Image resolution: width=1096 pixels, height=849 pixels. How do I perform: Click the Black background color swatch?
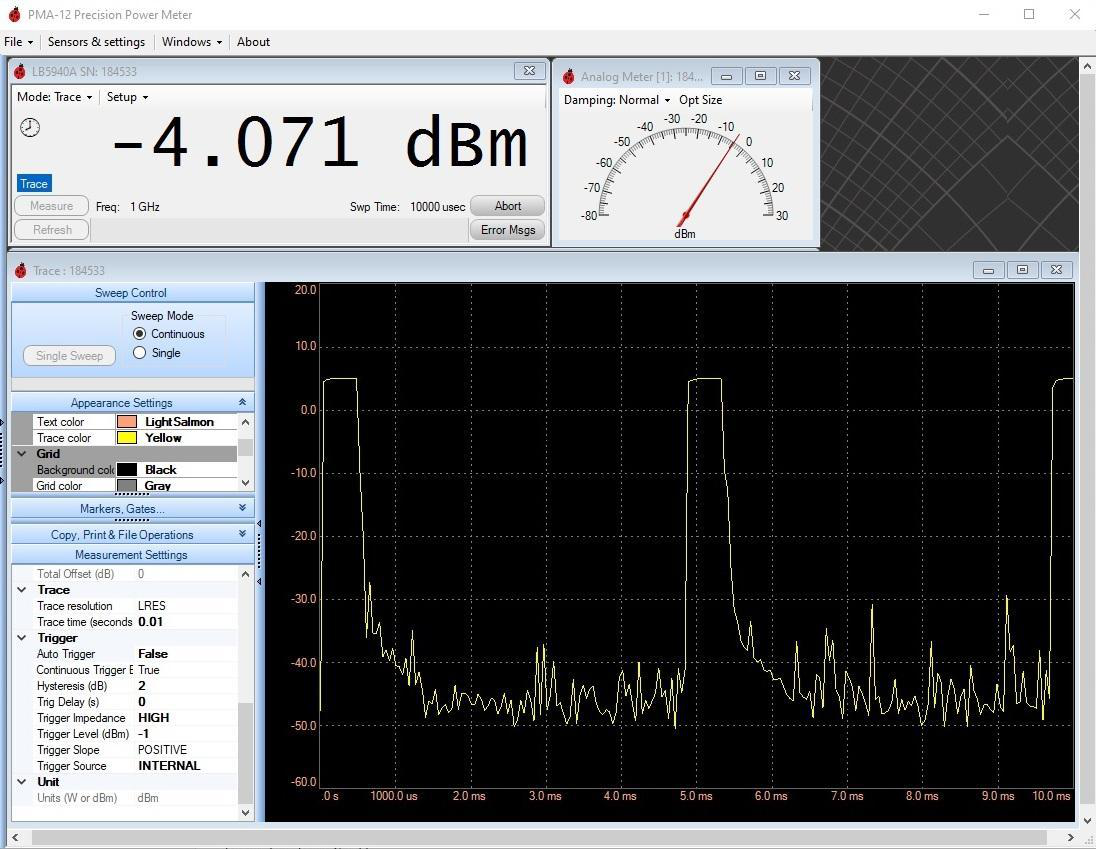pyautogui.click(x=127, y=470)
